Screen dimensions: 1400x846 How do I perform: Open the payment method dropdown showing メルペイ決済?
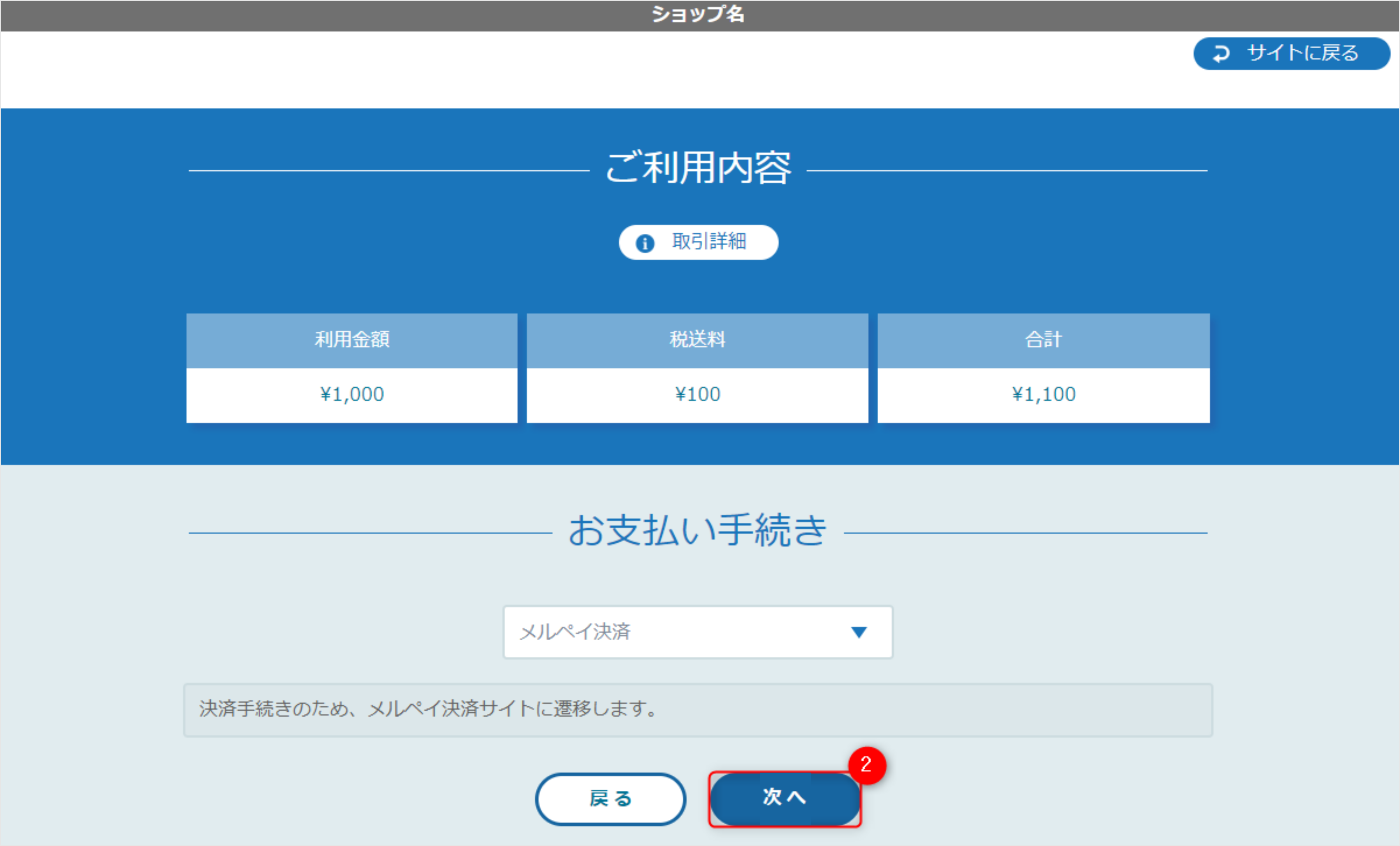[x=698, y=632]
